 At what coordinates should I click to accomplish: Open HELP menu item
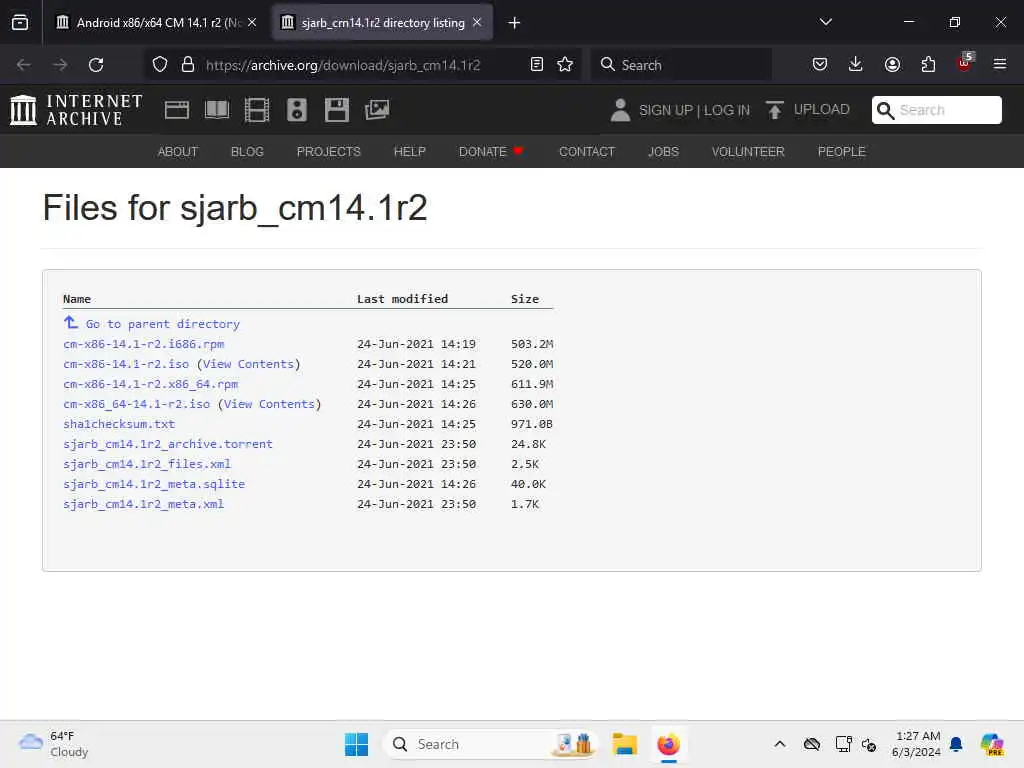click(409, 152)
